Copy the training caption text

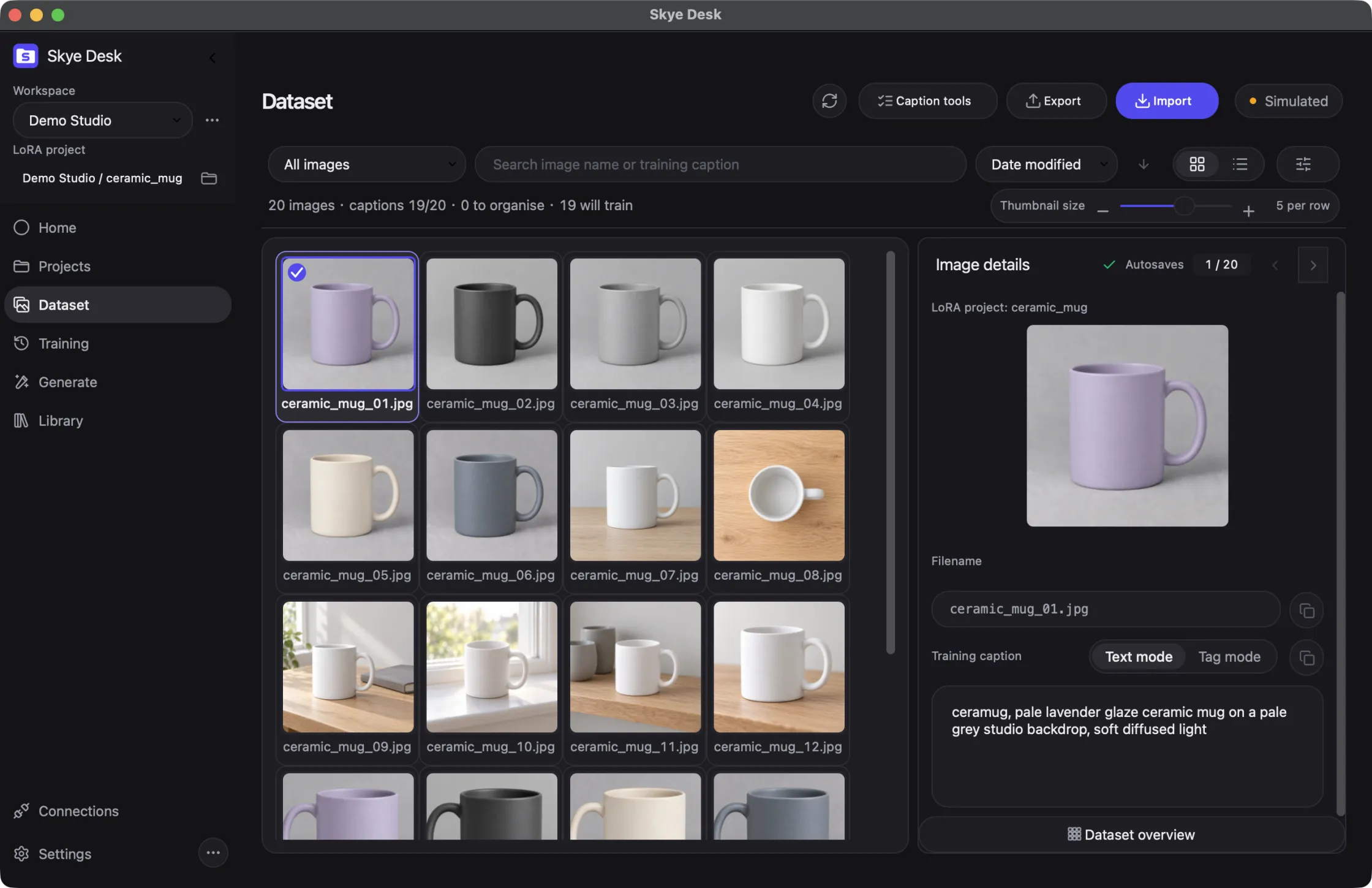tap(1306, 658)
